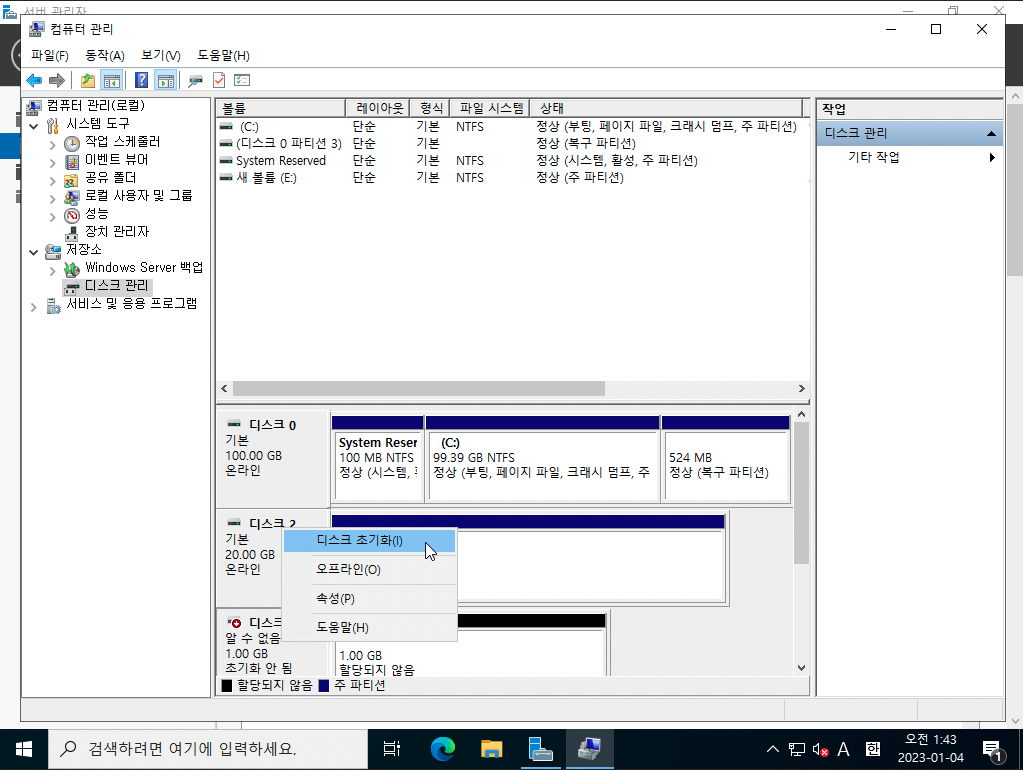Sort by the 상태 column header
The width and height of the screenshot is (1023, 770).
pyautogui.click(x=665, y=108)
